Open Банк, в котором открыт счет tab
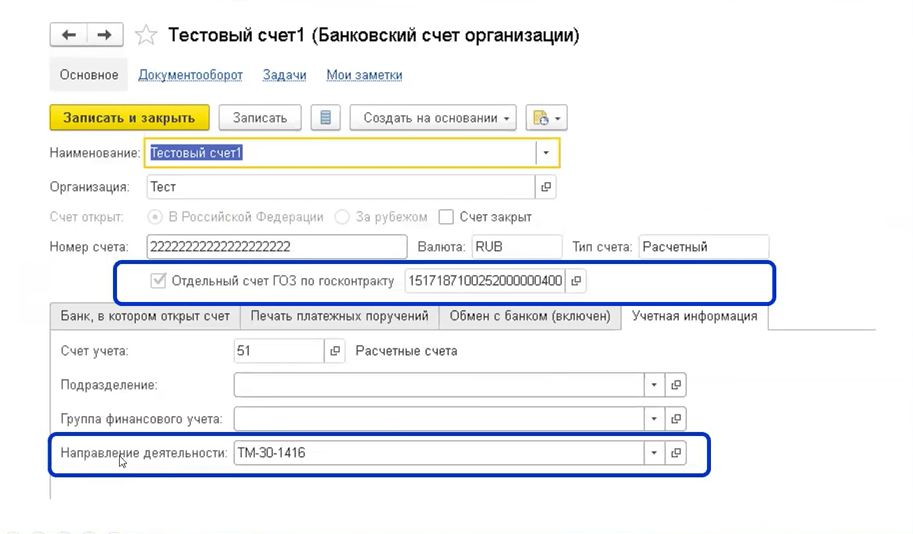 click(x=145, y=316)
